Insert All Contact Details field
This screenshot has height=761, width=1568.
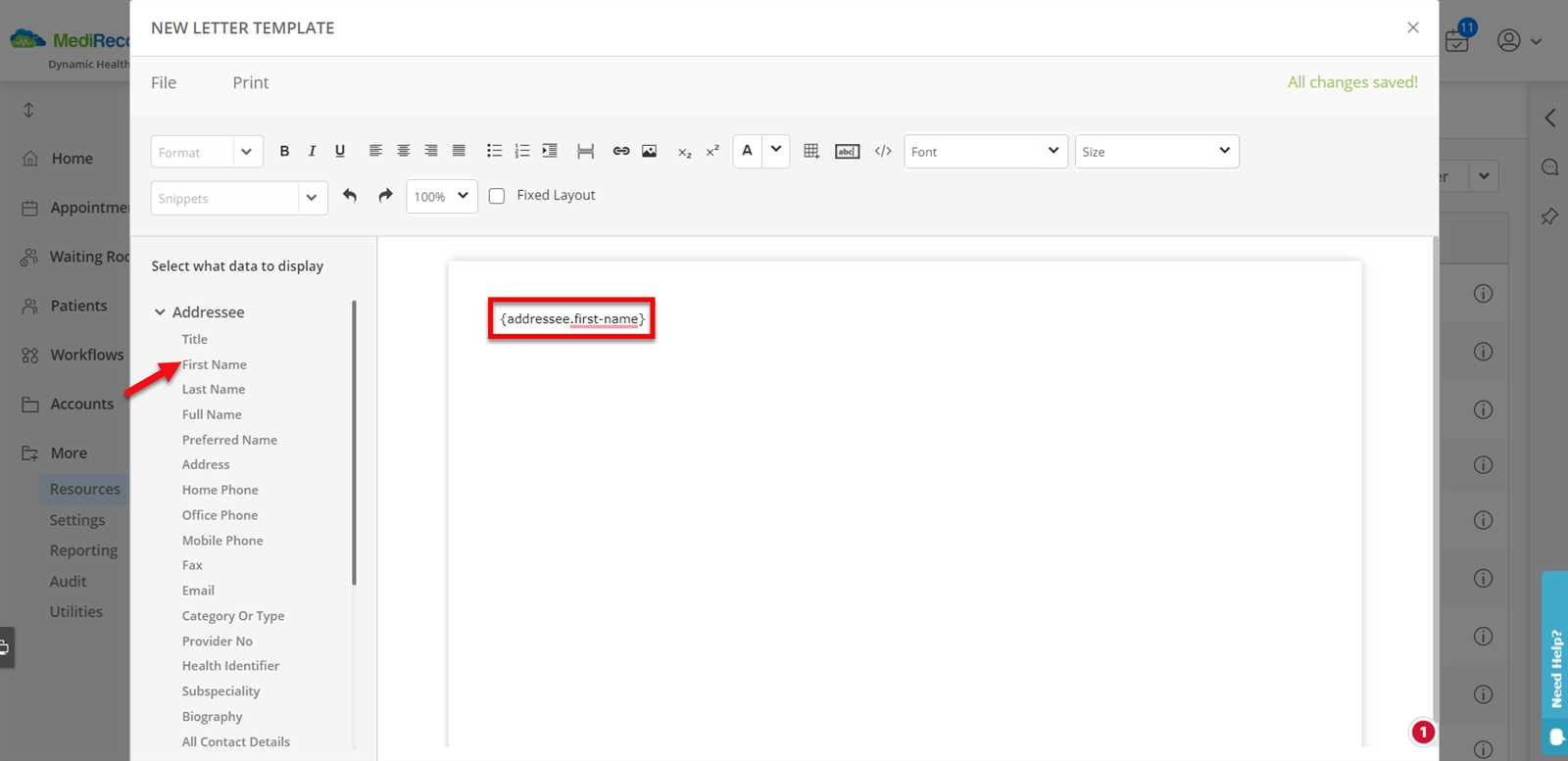236,742
